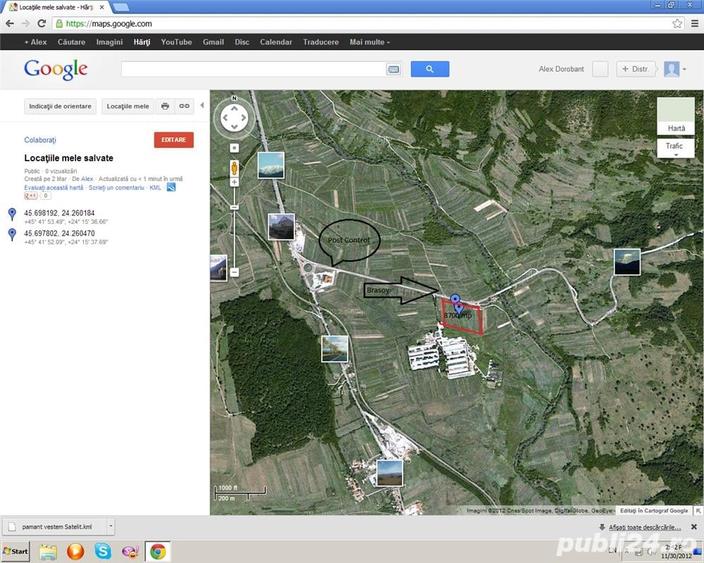The image size is (704, 563).
Task: Open the dropdown arrow next to the avatar
Action: click(x=685, y=69)
